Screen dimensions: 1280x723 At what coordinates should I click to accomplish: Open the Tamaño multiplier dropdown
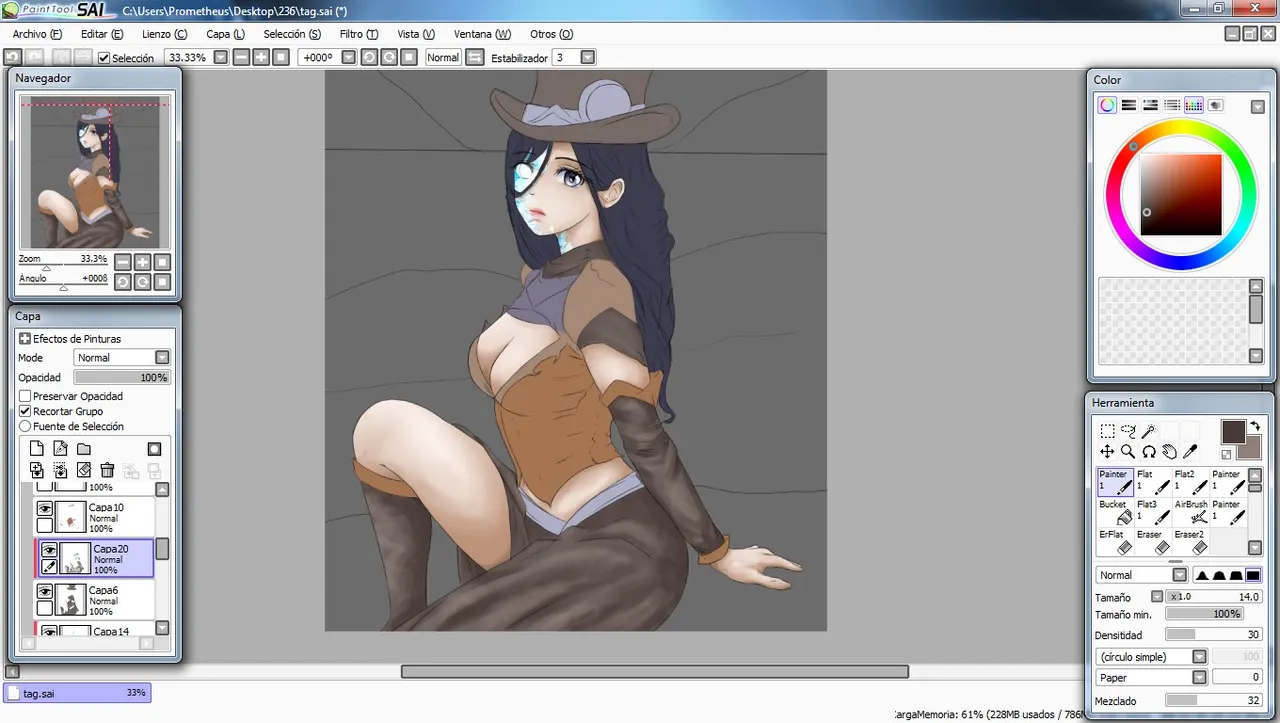click(1157, 597)
